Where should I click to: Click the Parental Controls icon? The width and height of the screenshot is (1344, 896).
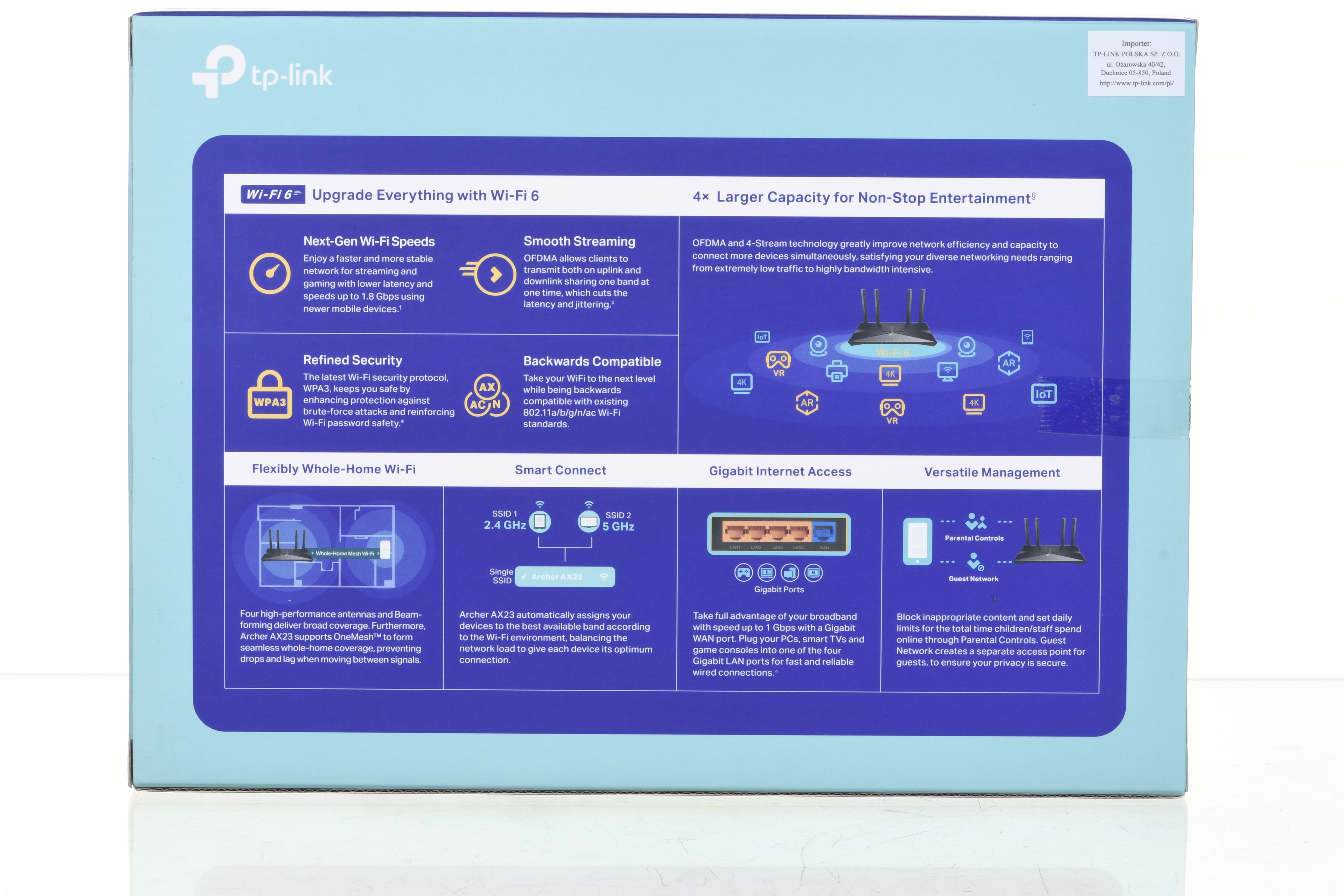pyautogui.click(x=975, y=521)
